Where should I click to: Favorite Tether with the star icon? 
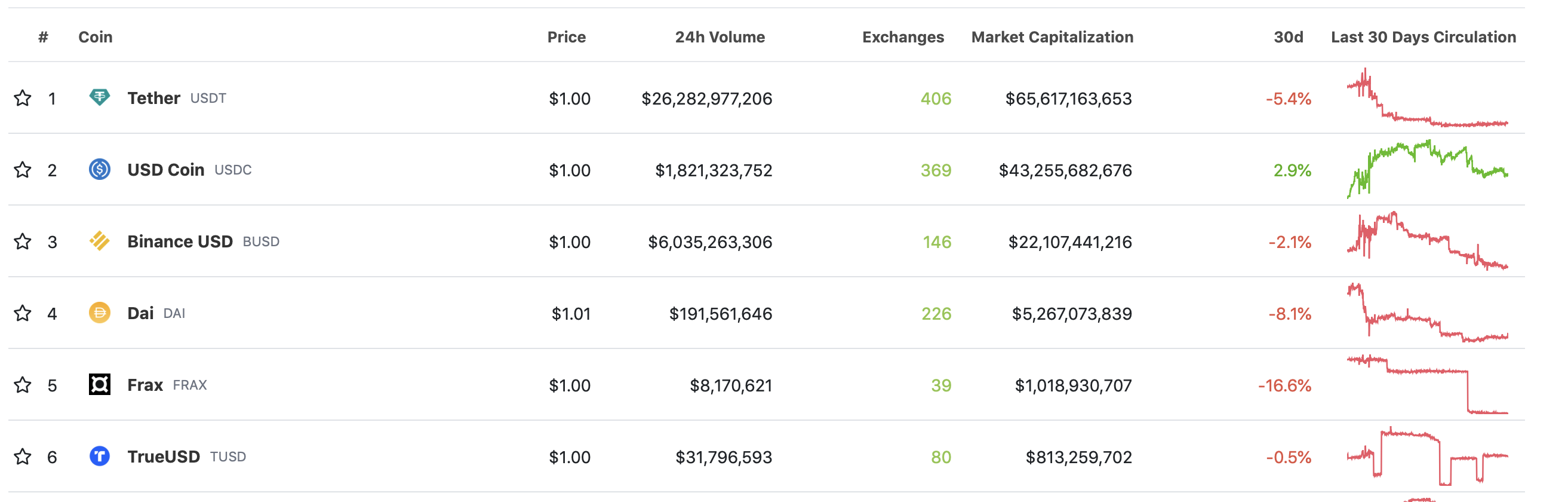click(x=23, y=98)
